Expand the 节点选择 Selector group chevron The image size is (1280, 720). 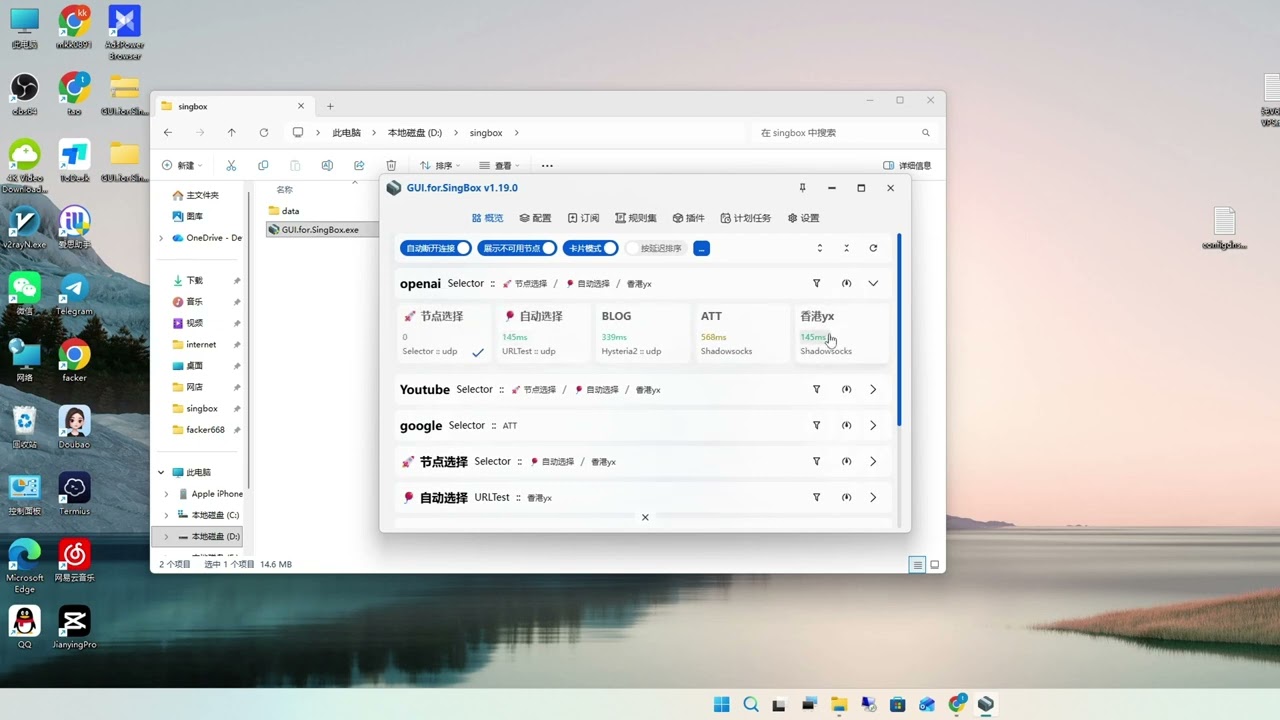(873, 462)
